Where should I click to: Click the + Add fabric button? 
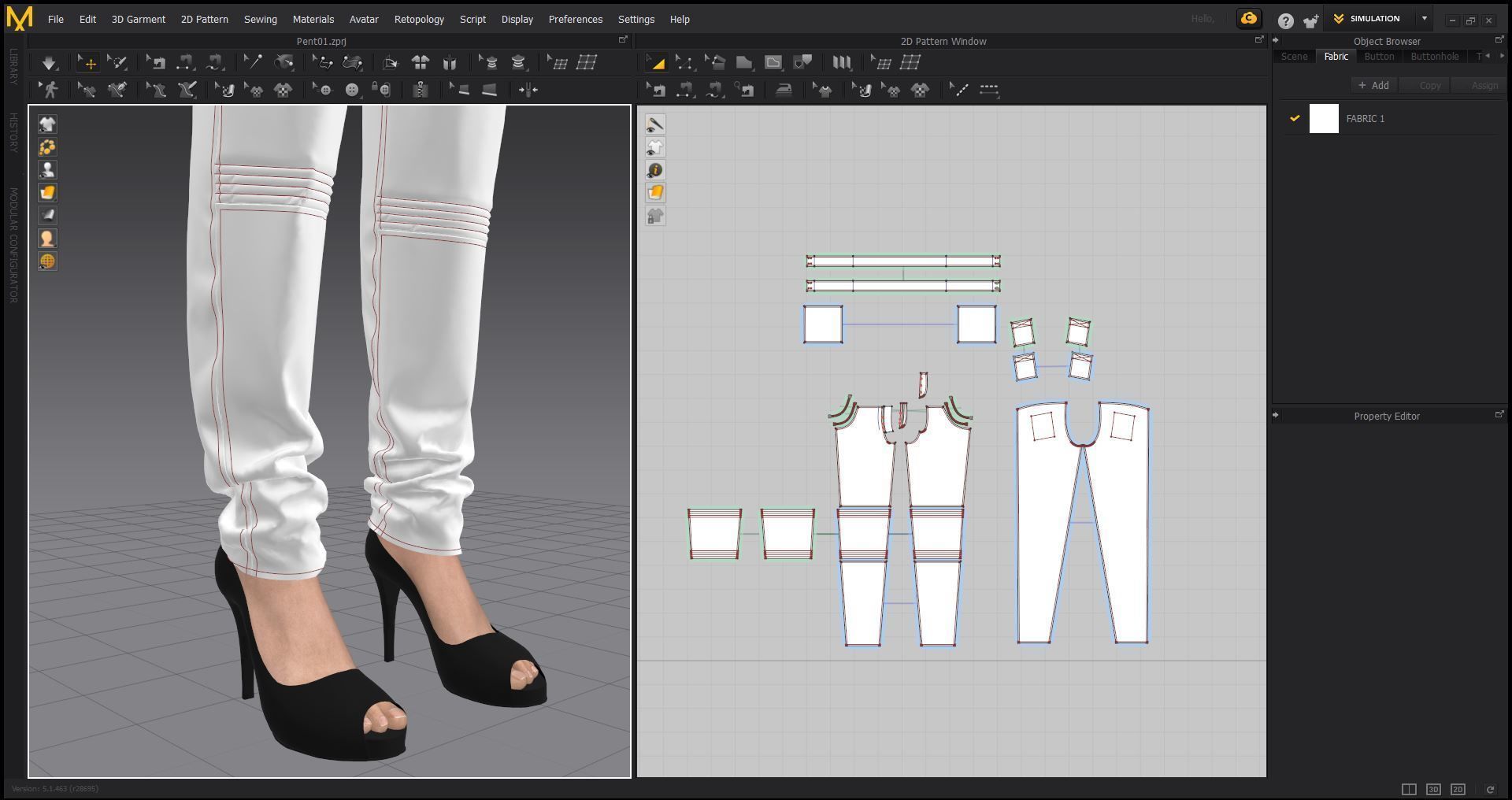pyautogui.click(x=1374, y=86)
